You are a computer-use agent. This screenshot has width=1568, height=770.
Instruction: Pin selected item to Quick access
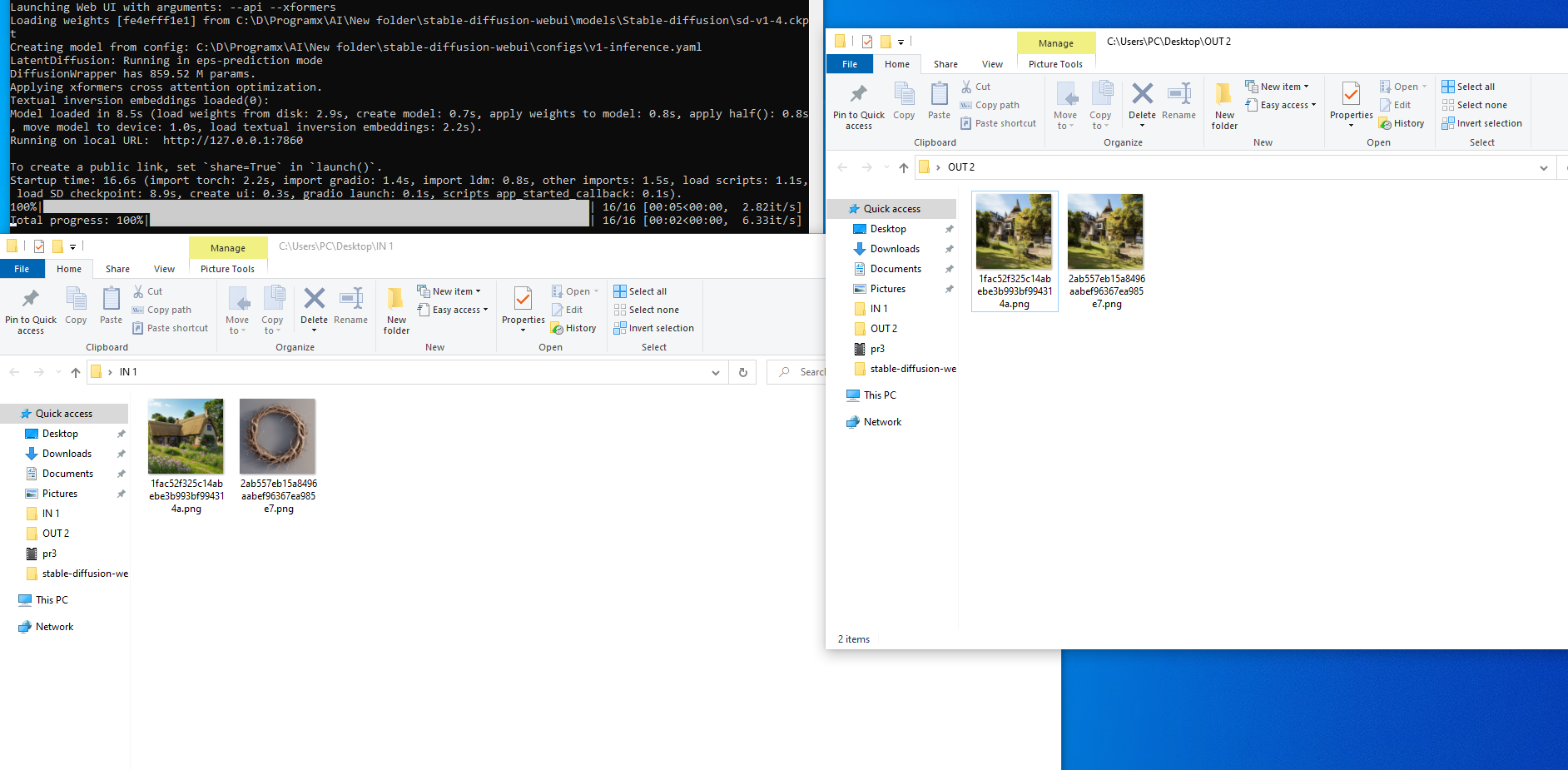[858, 105]
